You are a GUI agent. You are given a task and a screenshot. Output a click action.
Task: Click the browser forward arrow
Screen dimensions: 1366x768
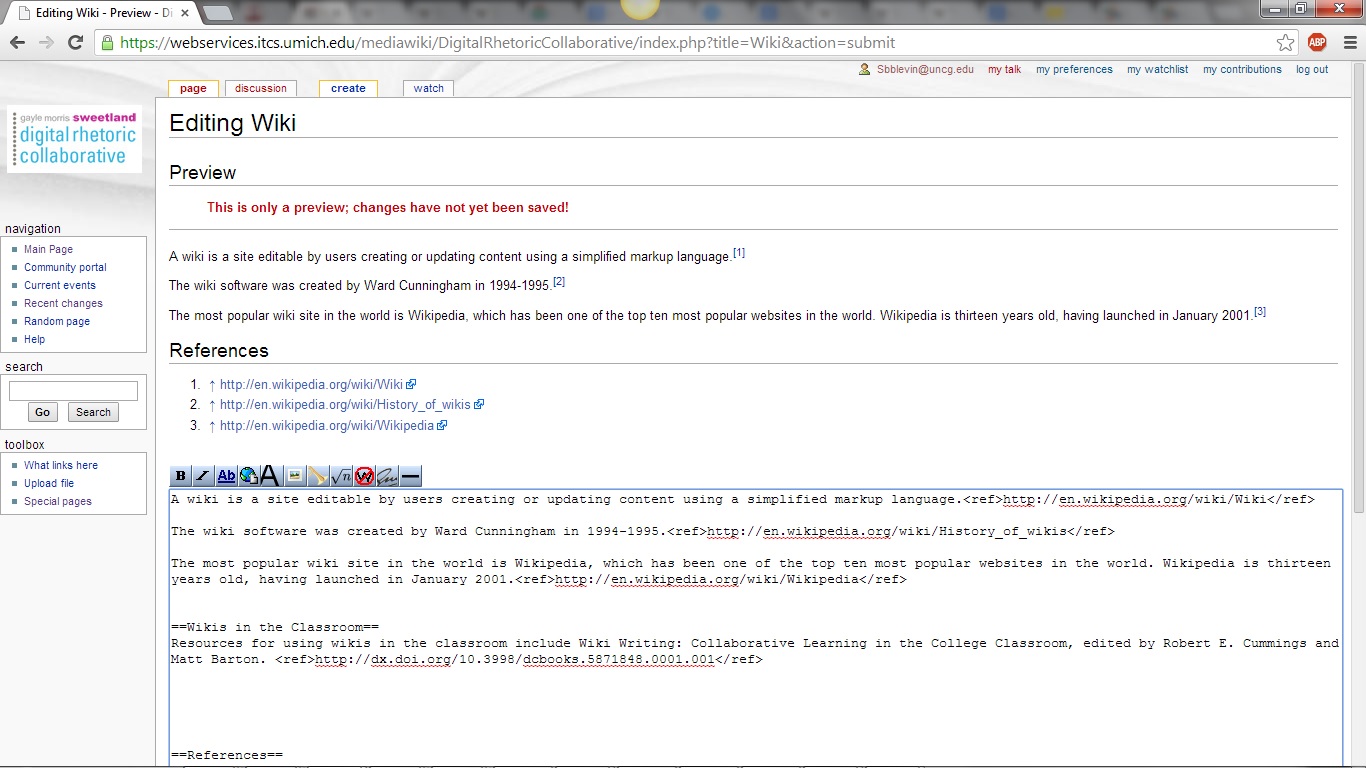[46, 42]
